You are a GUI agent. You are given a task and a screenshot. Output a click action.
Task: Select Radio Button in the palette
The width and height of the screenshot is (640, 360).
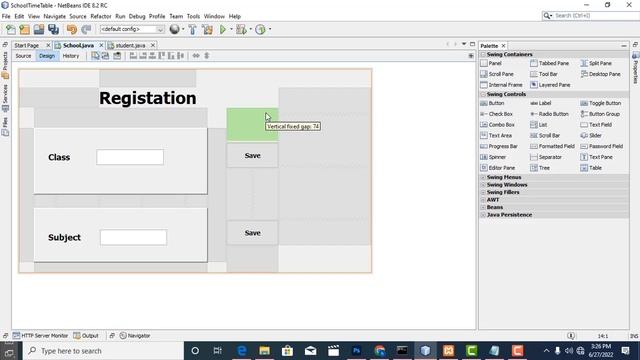[549, 114]
